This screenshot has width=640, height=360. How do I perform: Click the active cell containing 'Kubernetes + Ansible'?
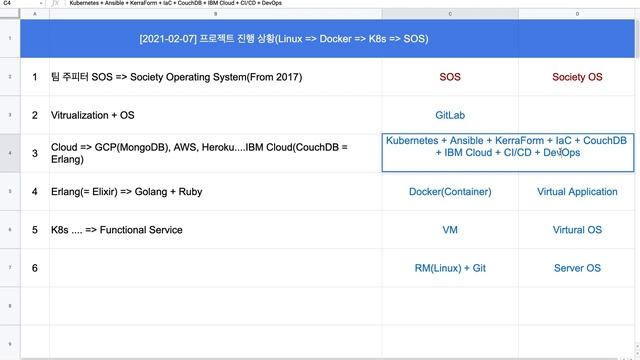(x=508, y=153)
